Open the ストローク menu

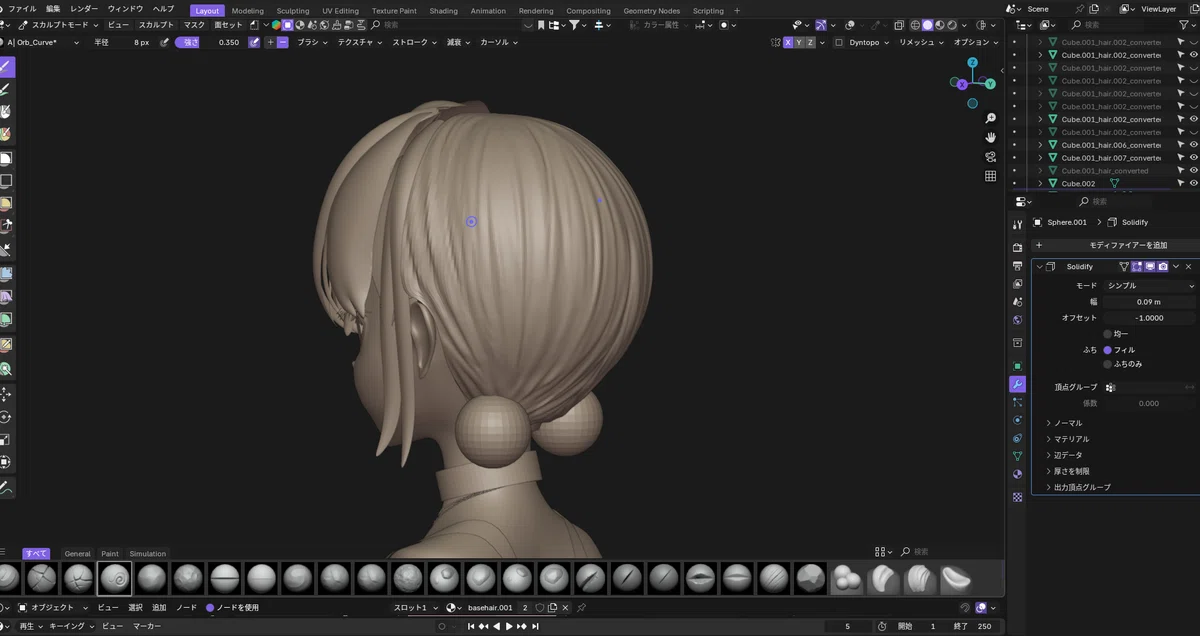point(414,42)
